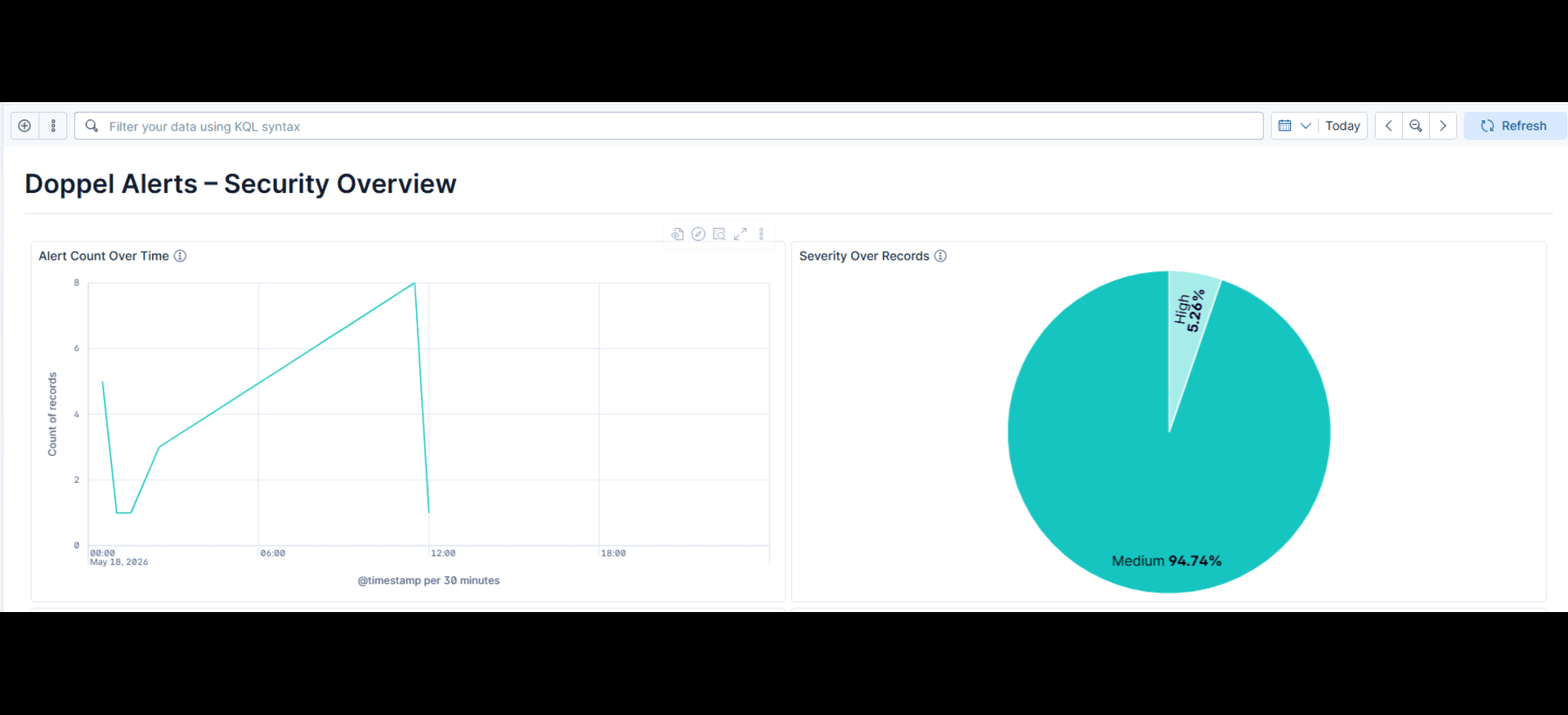Click the Doppel Alerts – Security Overview heading
Screen dimensions: 1568x715
240,184
